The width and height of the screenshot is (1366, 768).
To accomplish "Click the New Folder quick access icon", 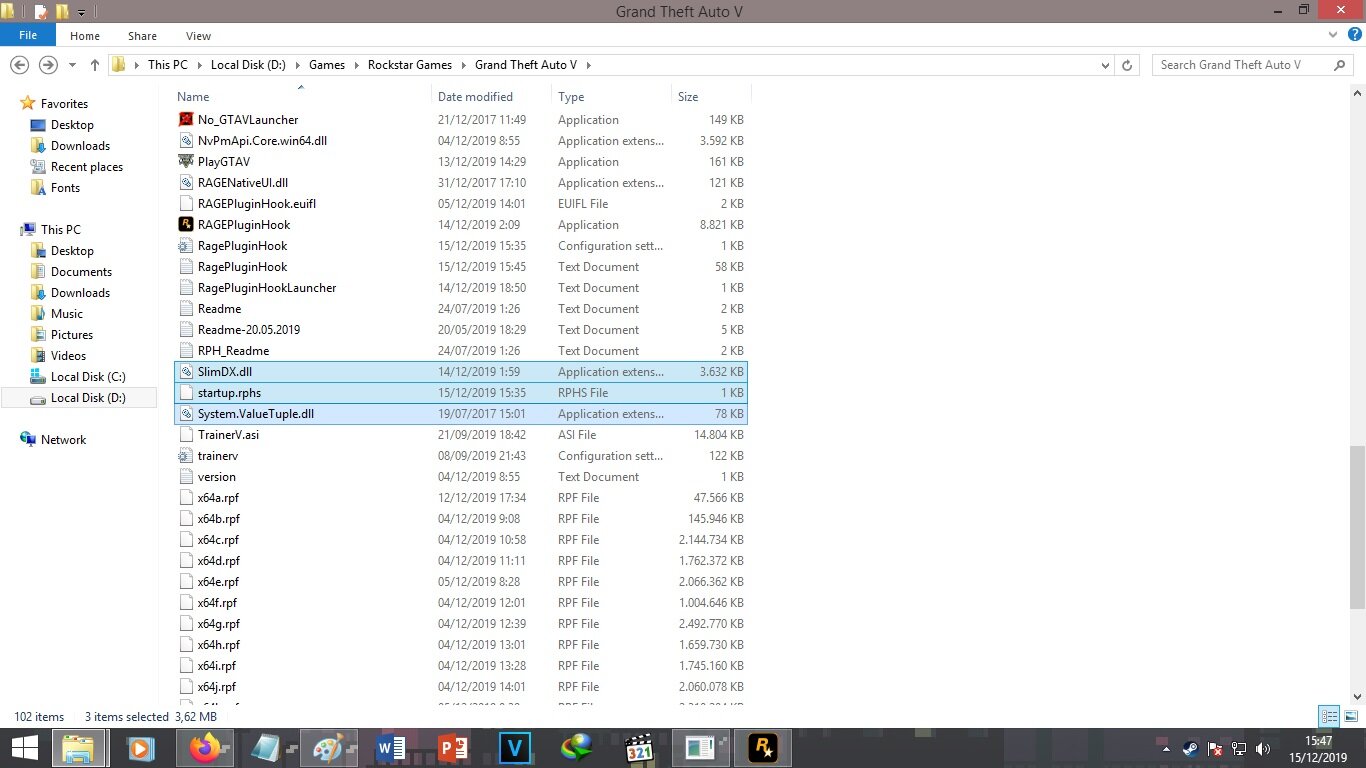I will [x=62, y=12].
